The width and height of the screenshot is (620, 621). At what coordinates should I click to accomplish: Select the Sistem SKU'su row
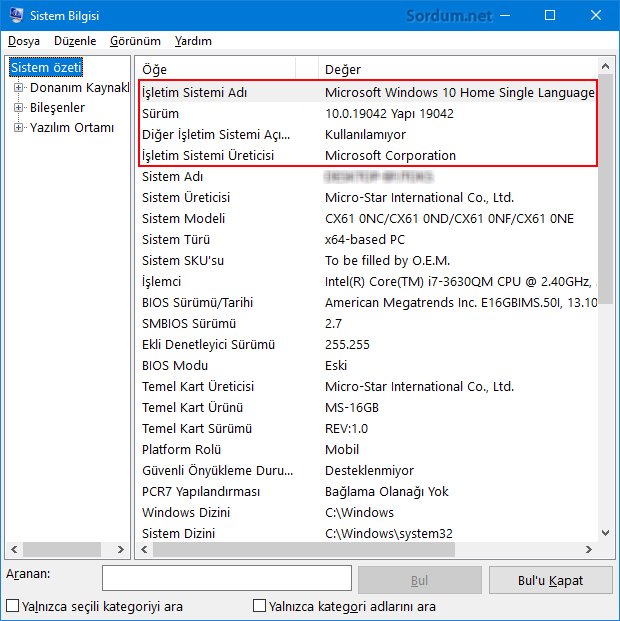coord(367,261)
